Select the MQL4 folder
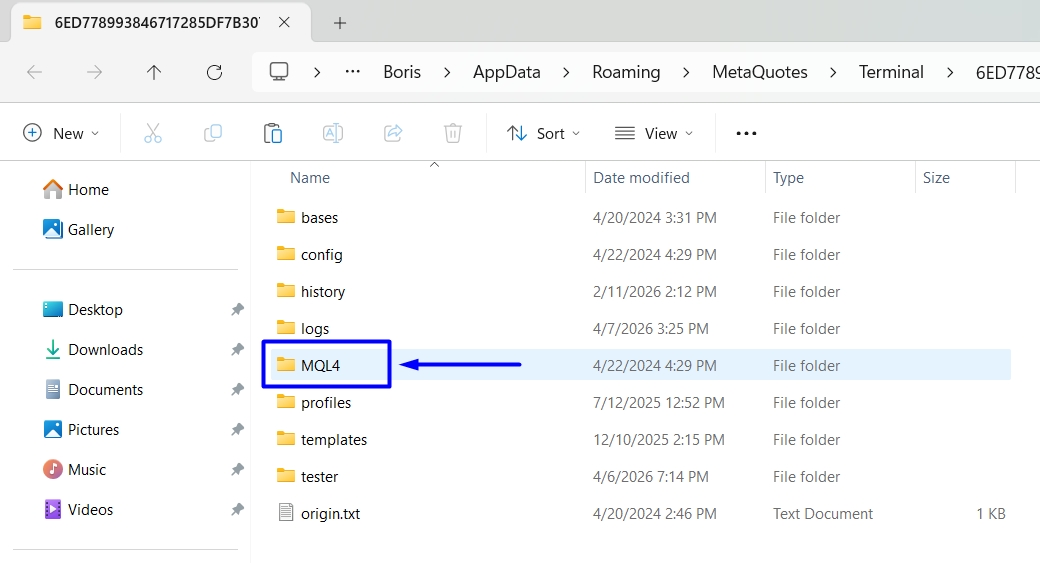 [x=320, y=366]
